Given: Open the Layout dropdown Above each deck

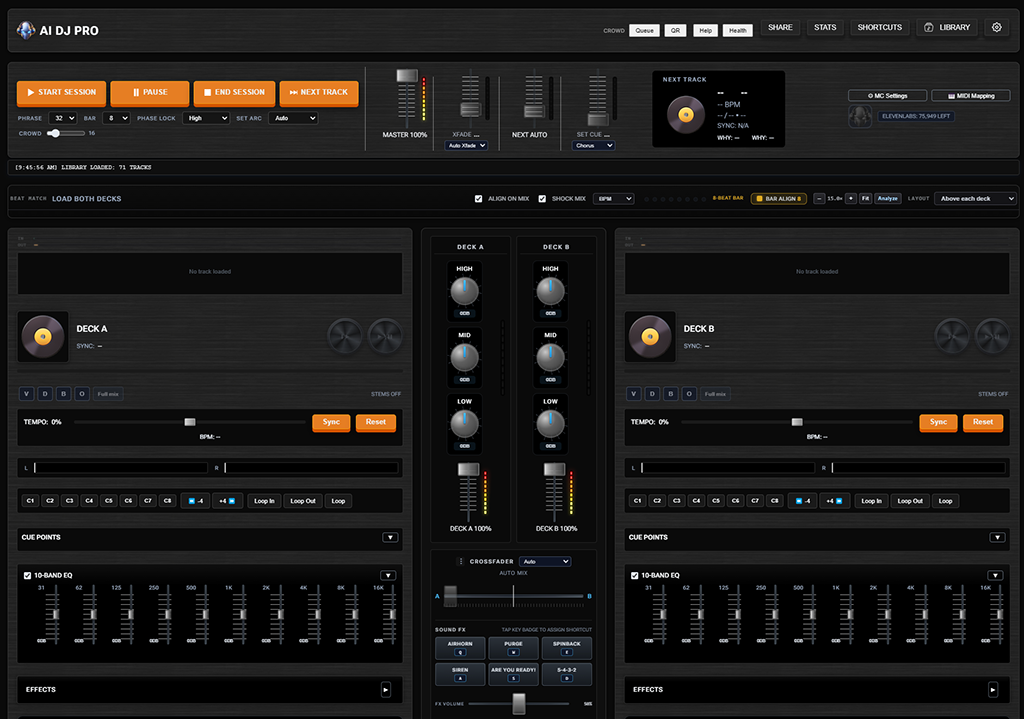Looking at the screenshot, I should click(976, 199).
